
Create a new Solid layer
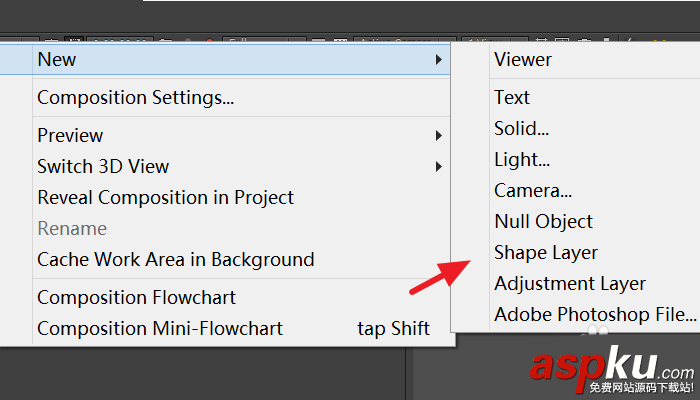[x=521, y=128]
